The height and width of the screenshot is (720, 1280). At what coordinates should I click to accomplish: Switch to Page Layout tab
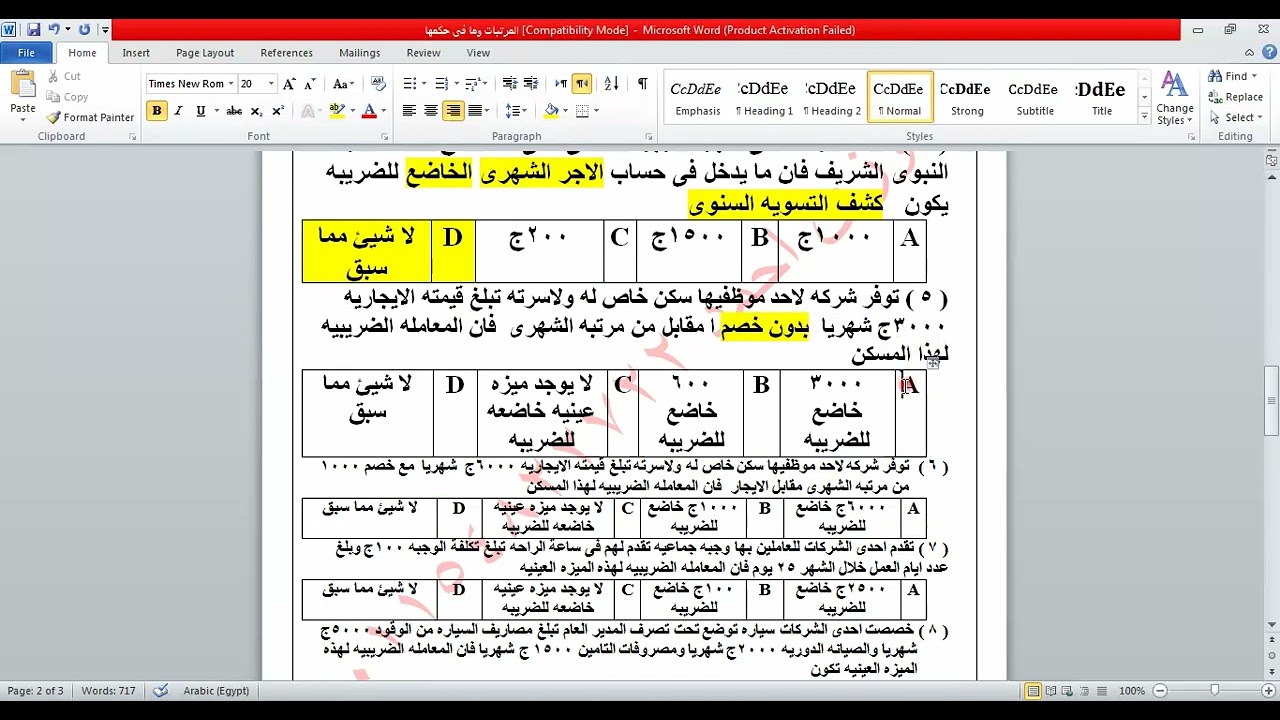[205, 53]
